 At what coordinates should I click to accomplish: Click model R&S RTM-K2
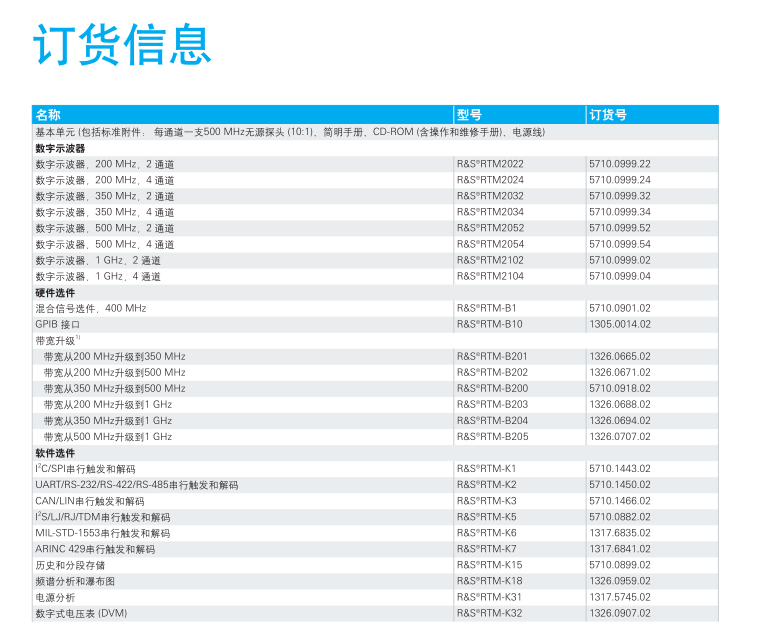click(x=486, y=485)
